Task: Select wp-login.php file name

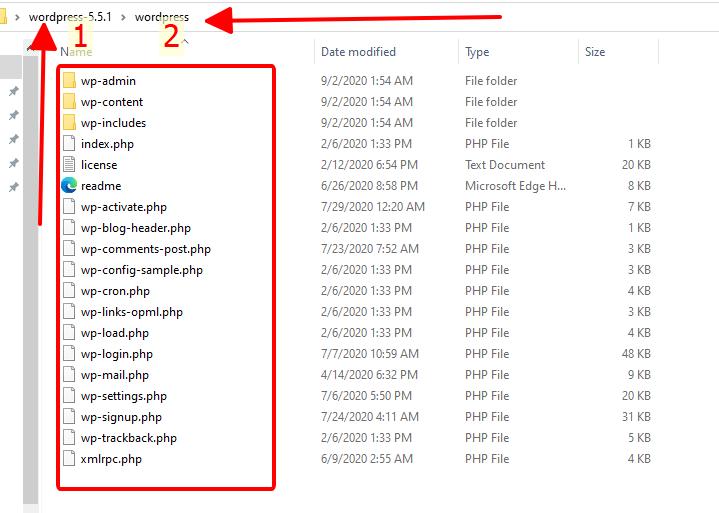Action: (116, 354)
